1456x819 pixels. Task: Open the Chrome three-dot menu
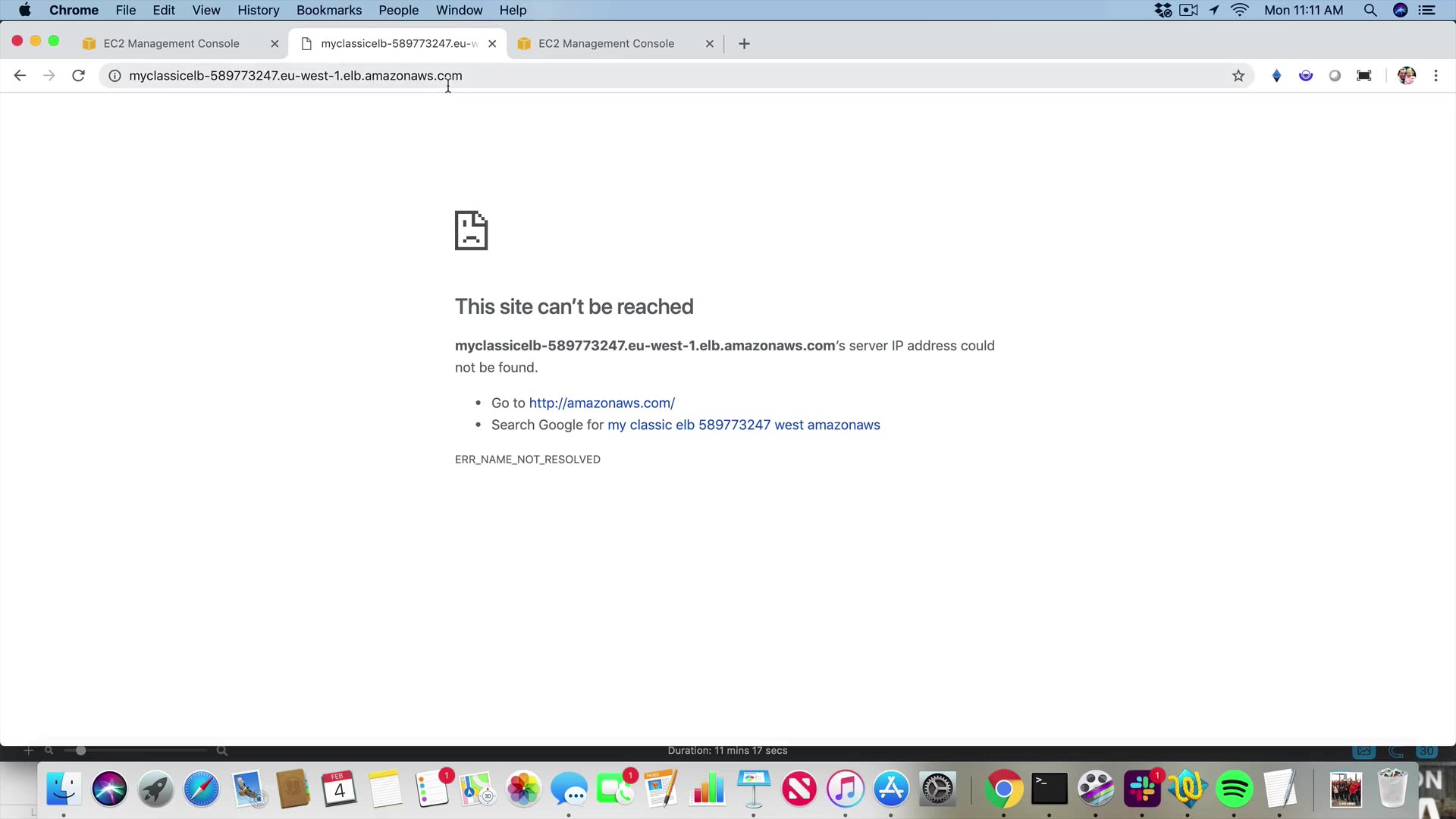tap(1436, 76)
